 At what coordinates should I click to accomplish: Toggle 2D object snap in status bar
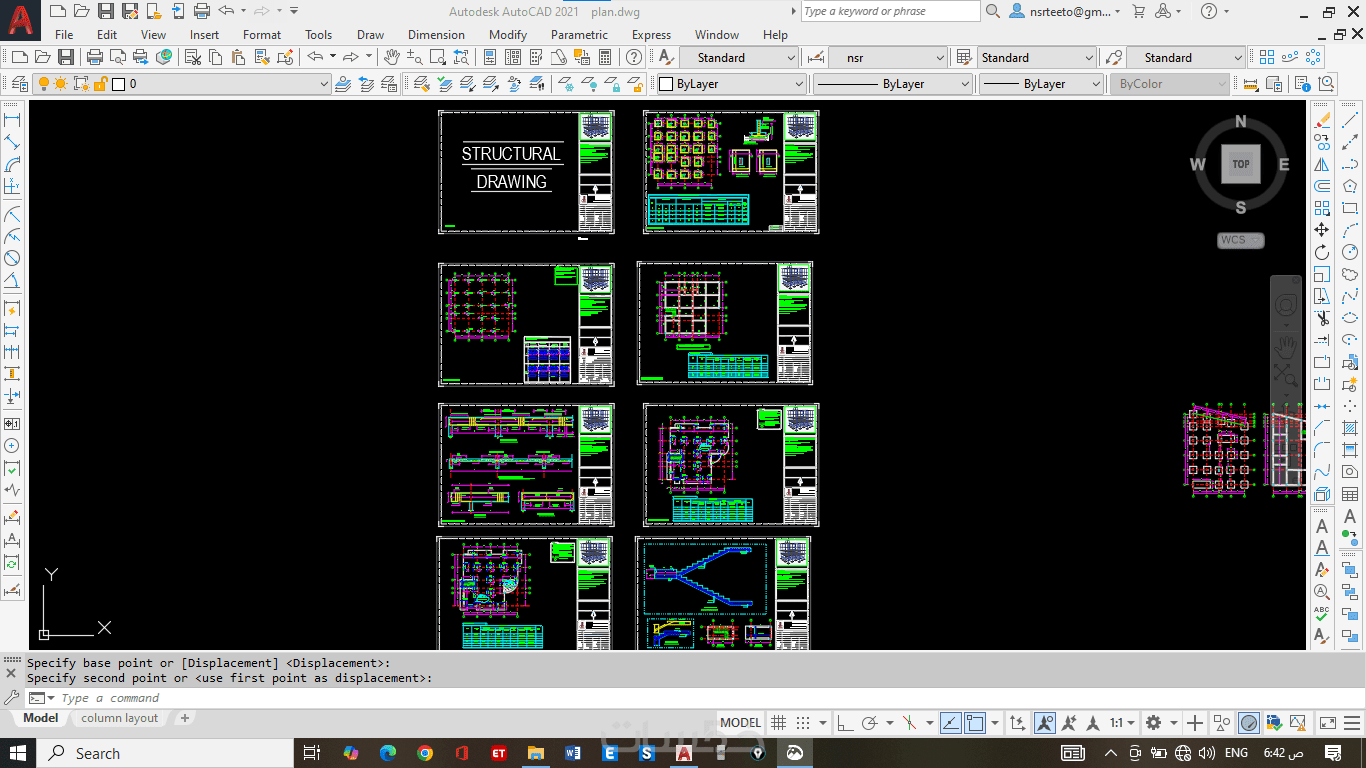click(974, 722)
